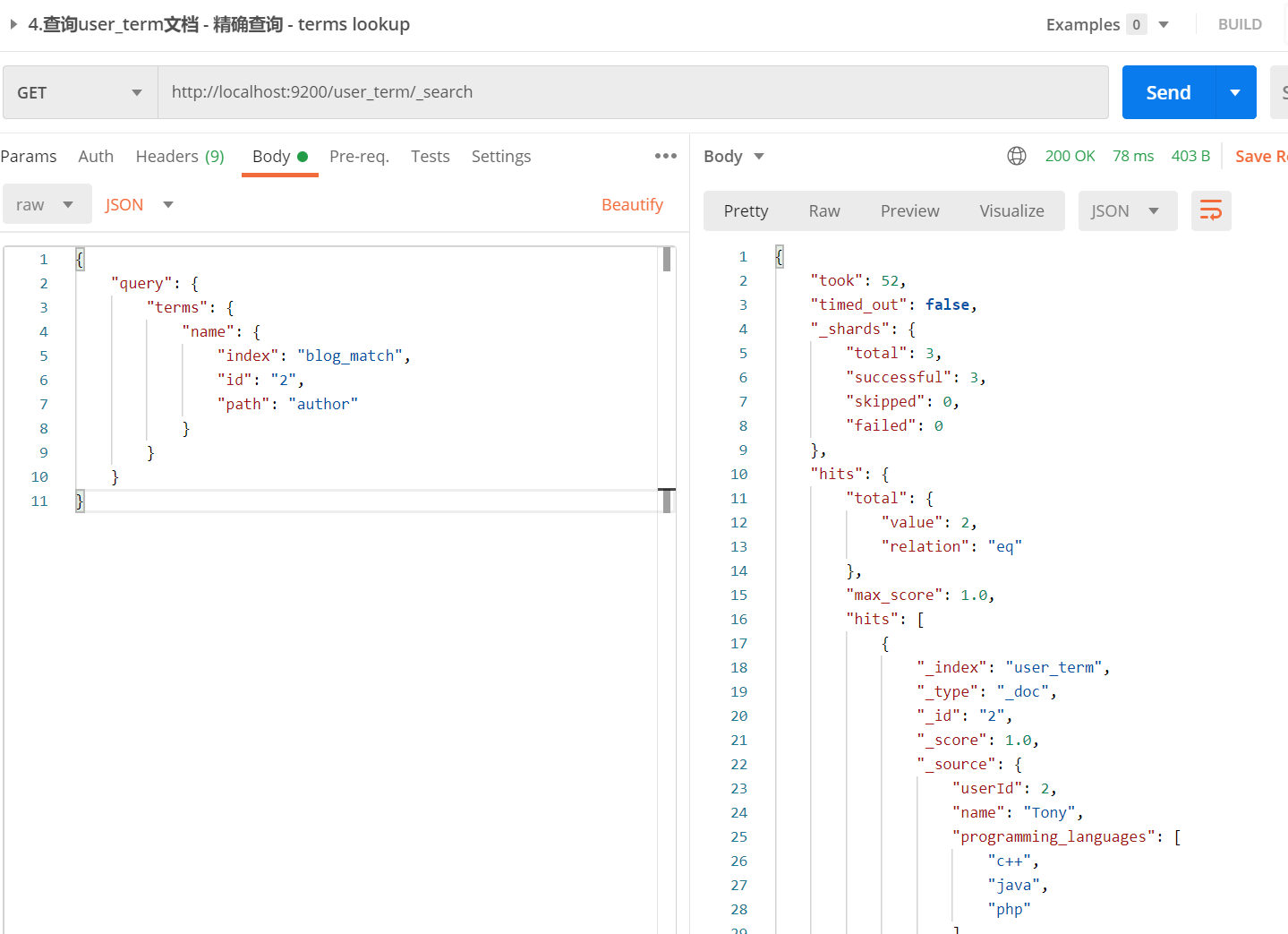Expand the Examples dropdown arrow
This screenshot has height=934, width=1288.
(x=1164, y=24)
